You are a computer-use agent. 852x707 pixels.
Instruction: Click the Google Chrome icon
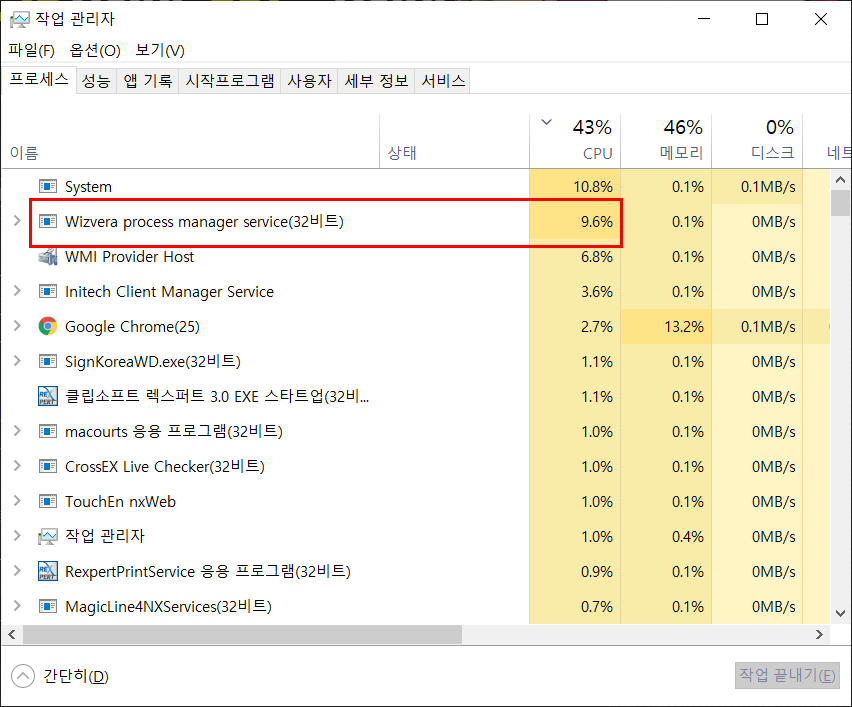click(48, 326)
